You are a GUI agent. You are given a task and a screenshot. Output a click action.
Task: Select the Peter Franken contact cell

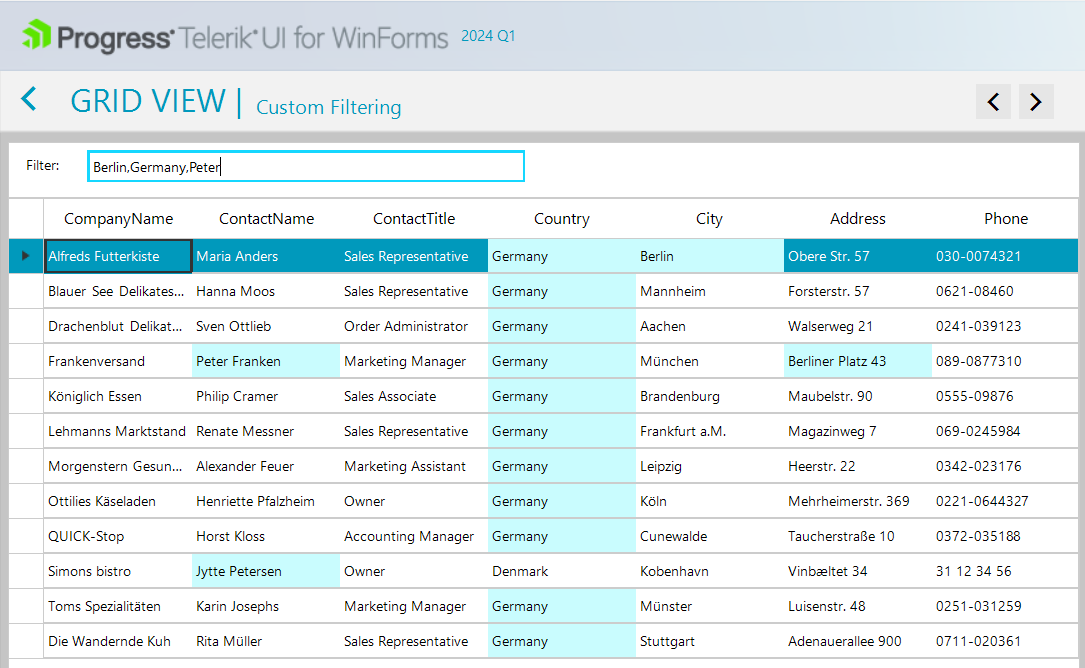coord(266,361)
